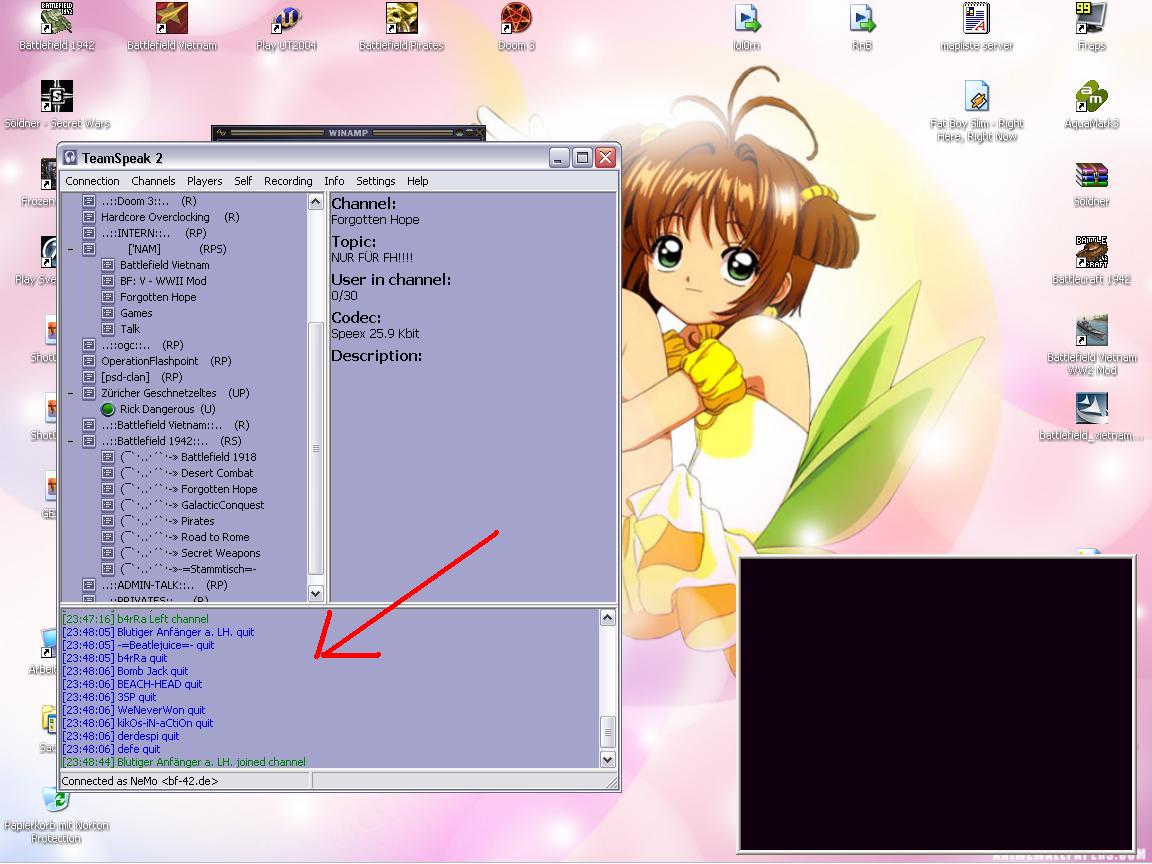Select the GalacticConquest sub-channel

click(x=192, y=505)
